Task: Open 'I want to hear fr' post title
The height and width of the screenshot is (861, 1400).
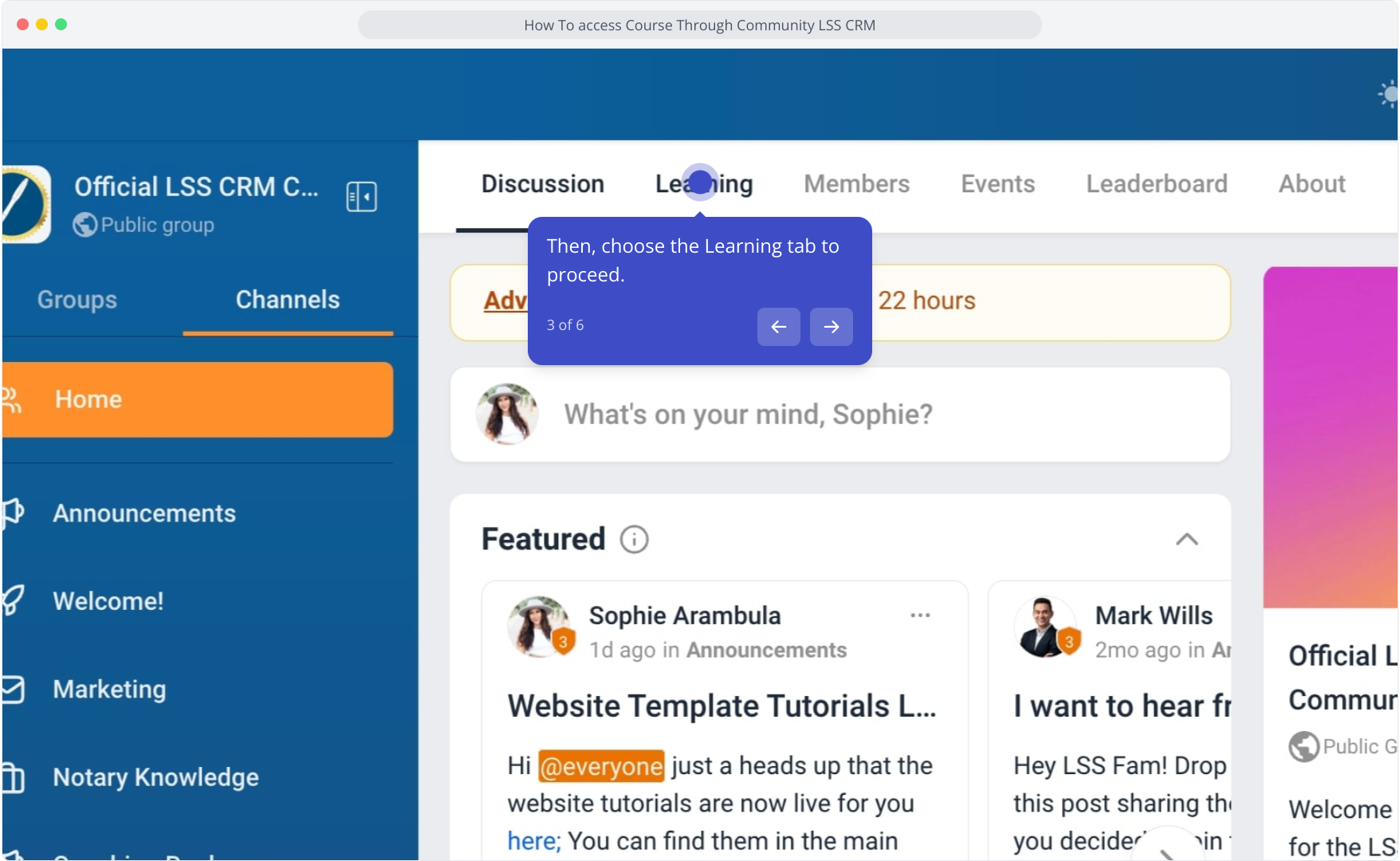Action: (1123, 706)
